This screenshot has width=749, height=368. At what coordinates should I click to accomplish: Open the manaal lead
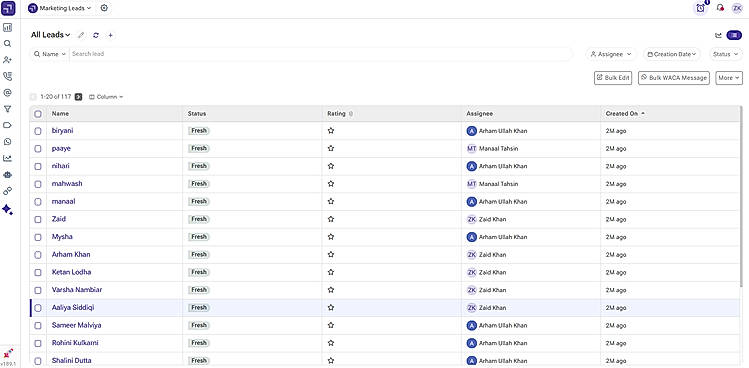64,201
